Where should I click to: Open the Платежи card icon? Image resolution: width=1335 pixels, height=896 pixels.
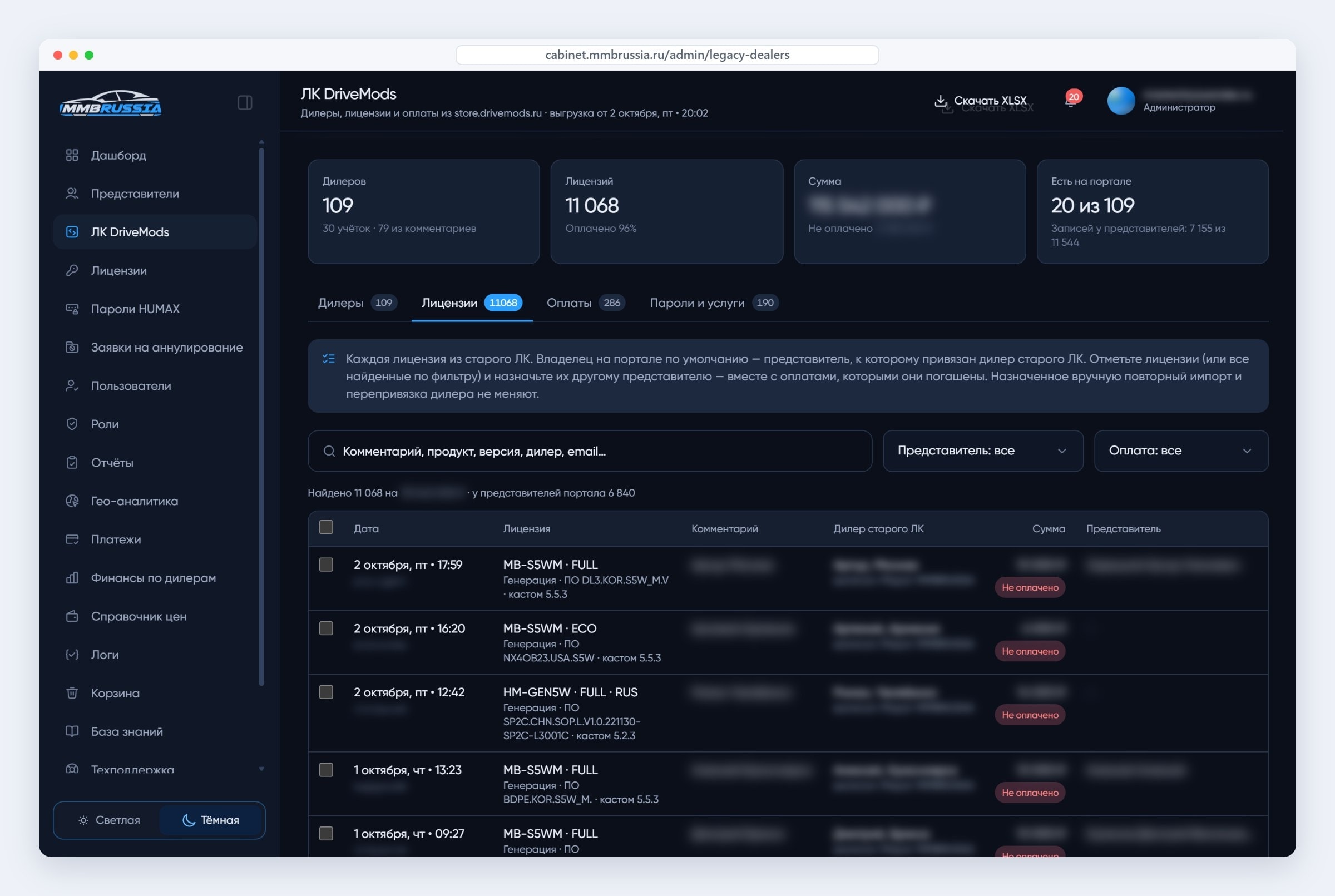(x=72, y=539)
